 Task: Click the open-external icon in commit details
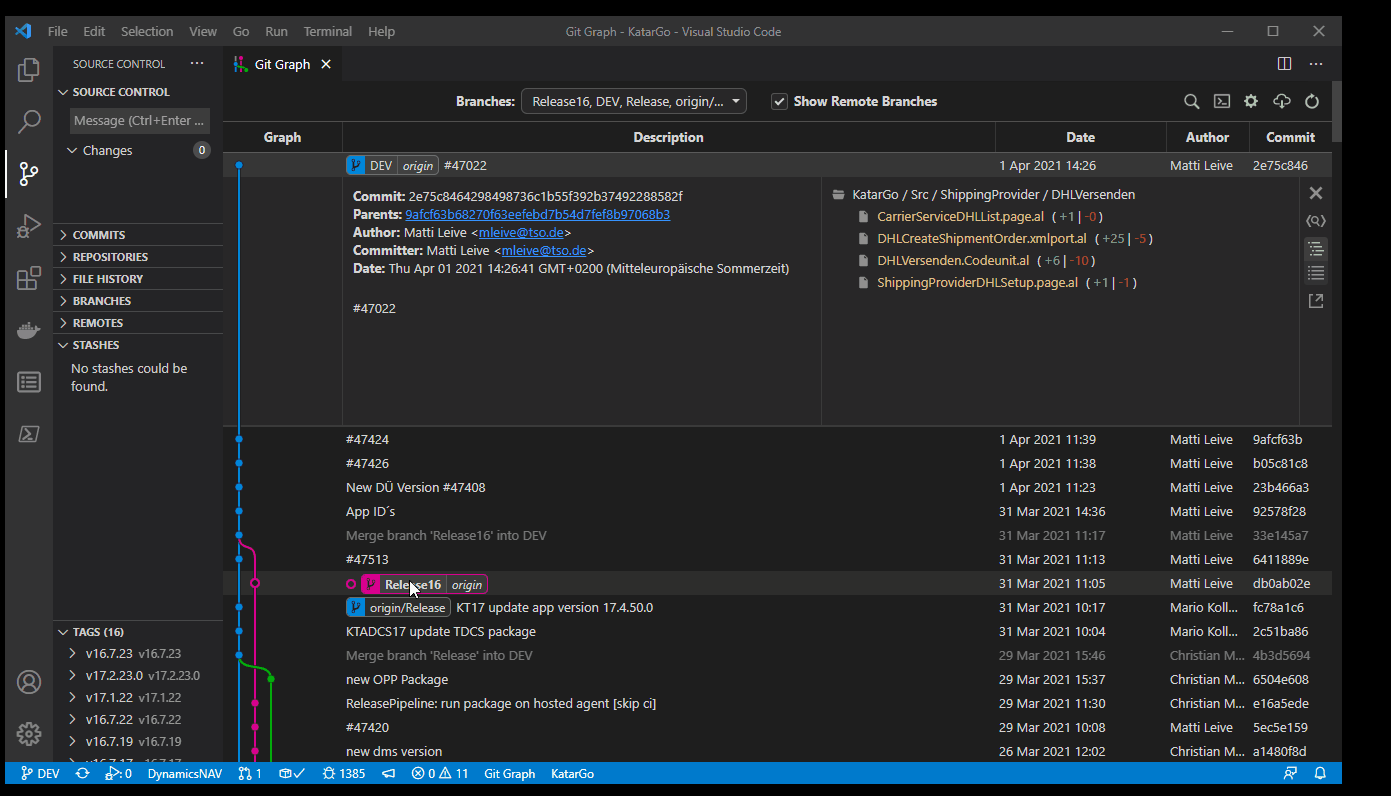[x=1316, y=301]
